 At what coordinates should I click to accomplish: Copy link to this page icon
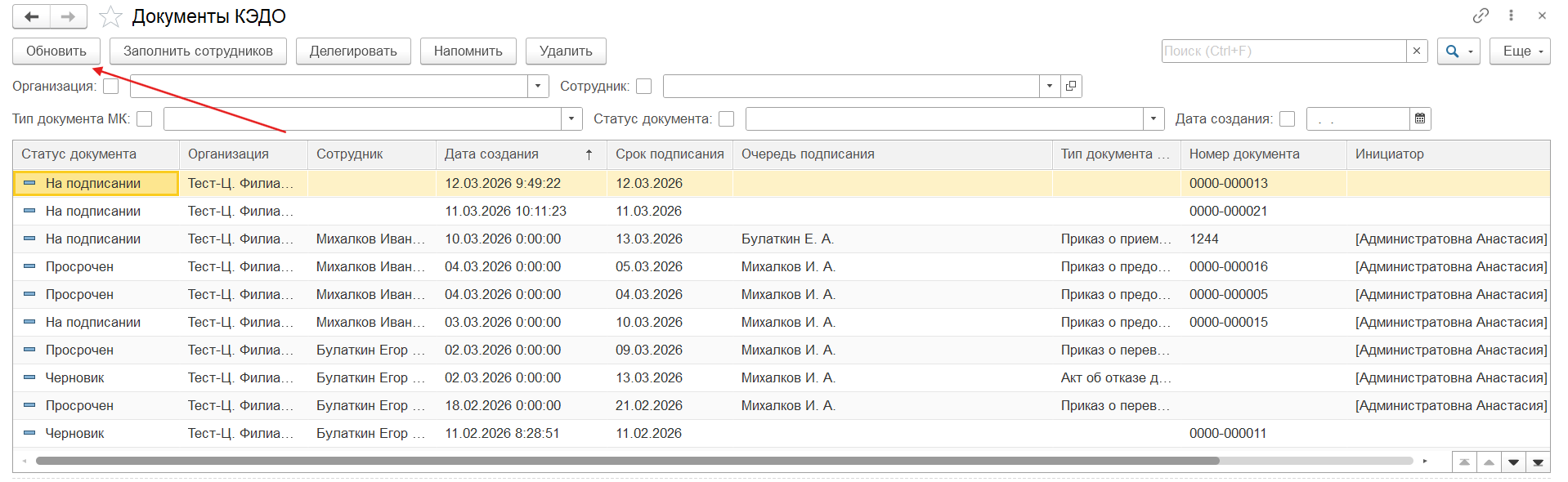click(x=1481, y=16)
